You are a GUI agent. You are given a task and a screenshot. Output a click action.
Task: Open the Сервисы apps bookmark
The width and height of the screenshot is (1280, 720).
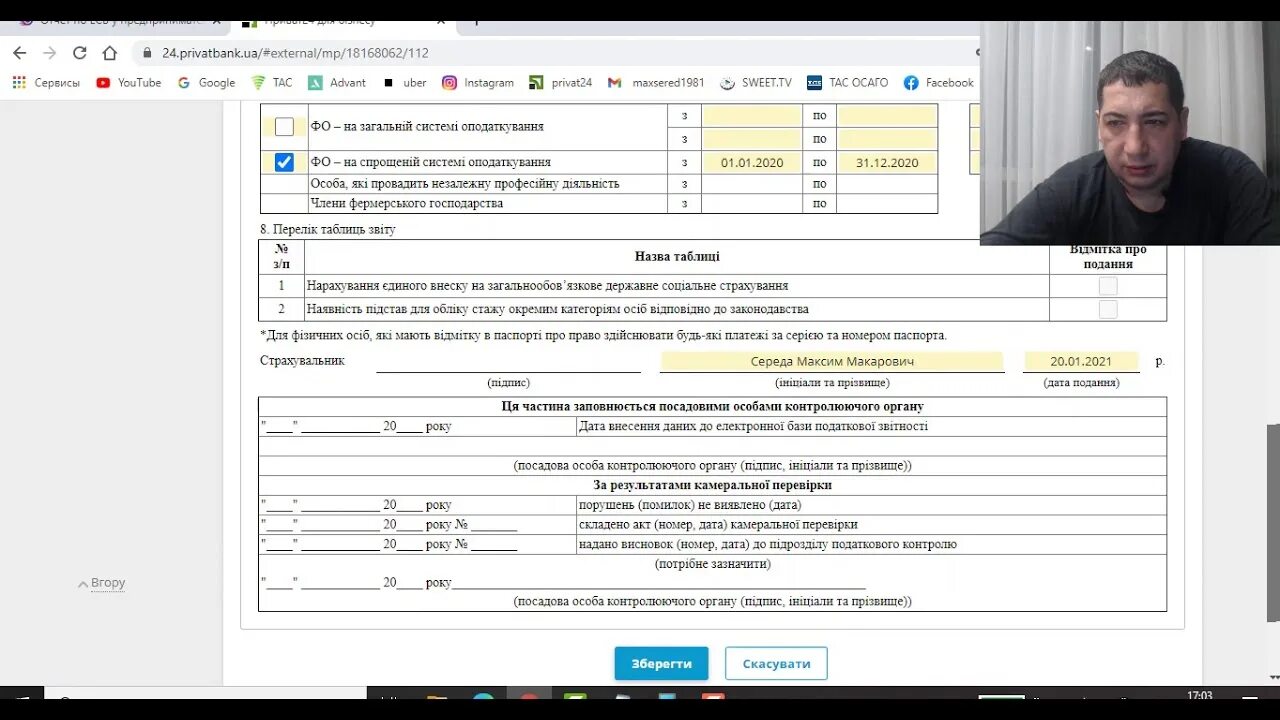click(46, 83)
